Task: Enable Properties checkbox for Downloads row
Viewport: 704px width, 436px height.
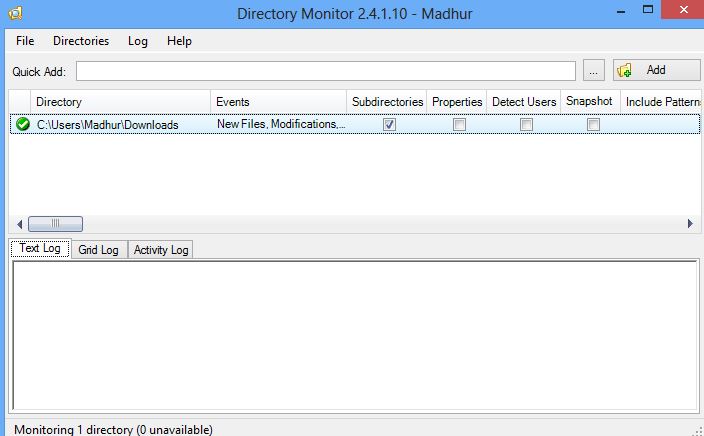Action: tap(459, 124)
